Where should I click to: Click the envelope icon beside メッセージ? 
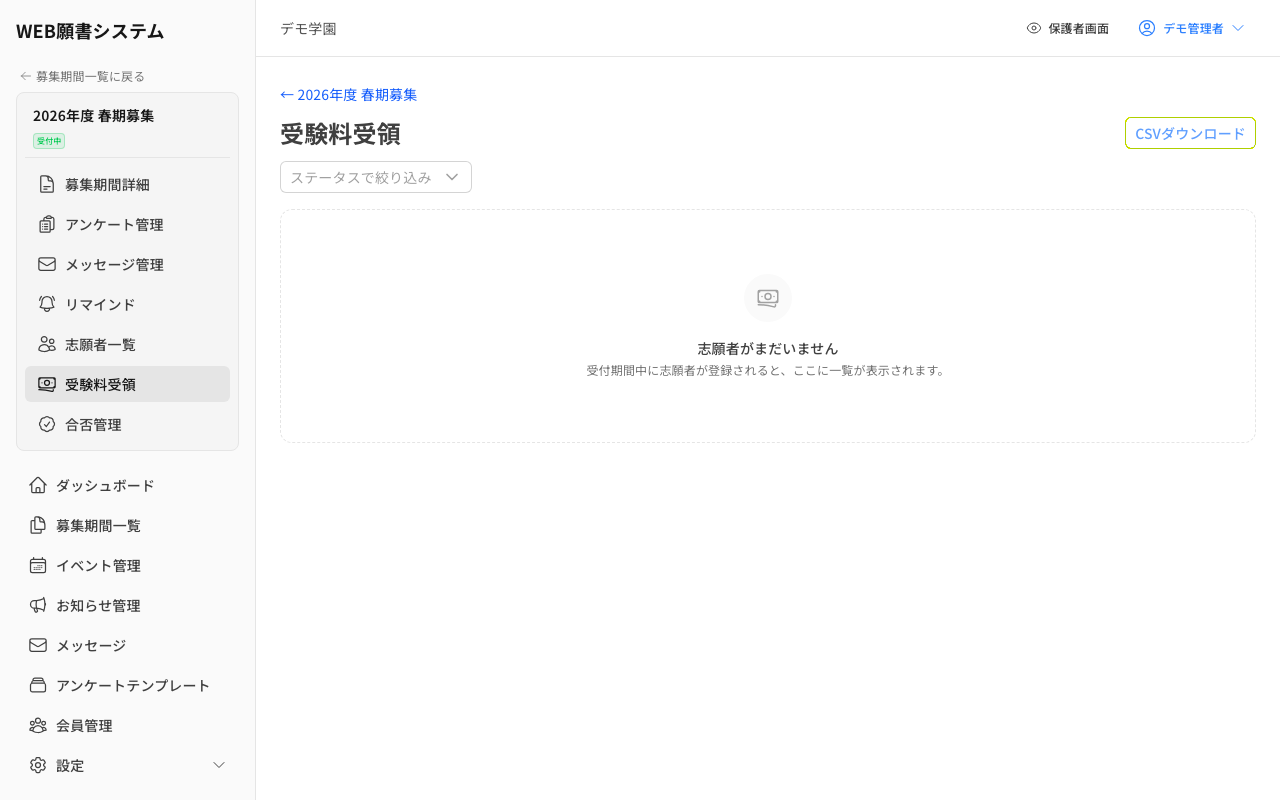click(38, 645)
